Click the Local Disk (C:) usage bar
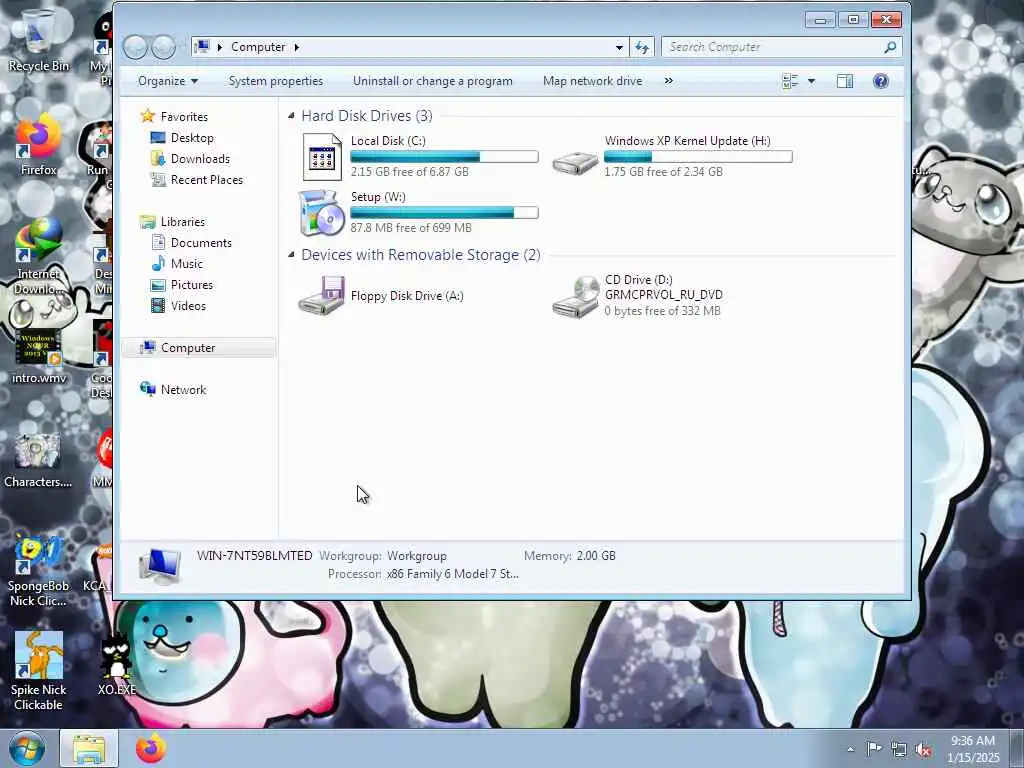Image resolution: width=1024 pixels, height=768 pixels. tap(444, 157)
